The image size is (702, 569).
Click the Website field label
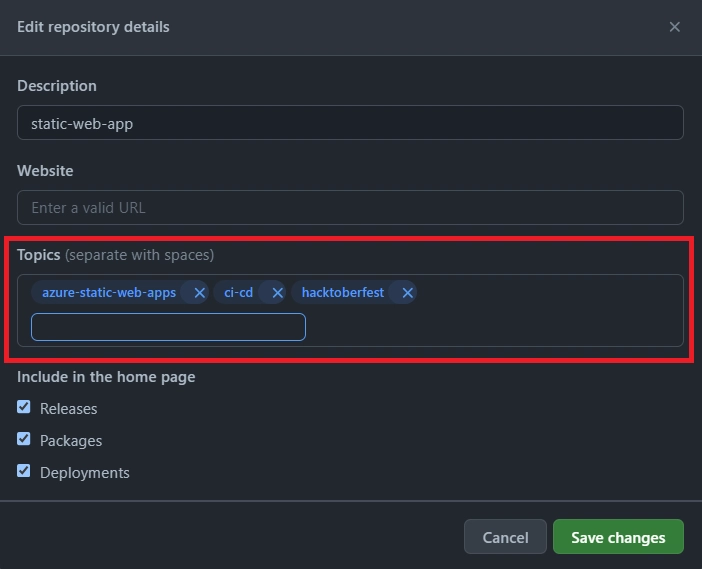point(45,171)
